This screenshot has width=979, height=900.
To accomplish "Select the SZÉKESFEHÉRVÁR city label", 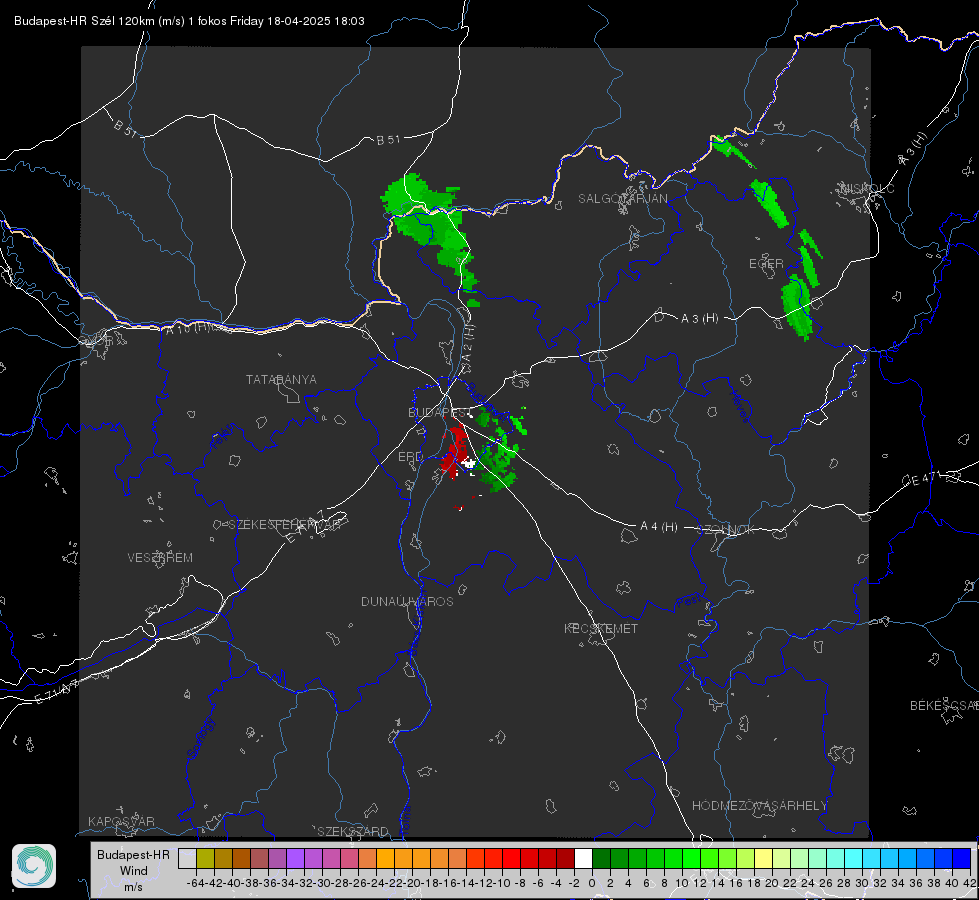I will pos(284,525).
